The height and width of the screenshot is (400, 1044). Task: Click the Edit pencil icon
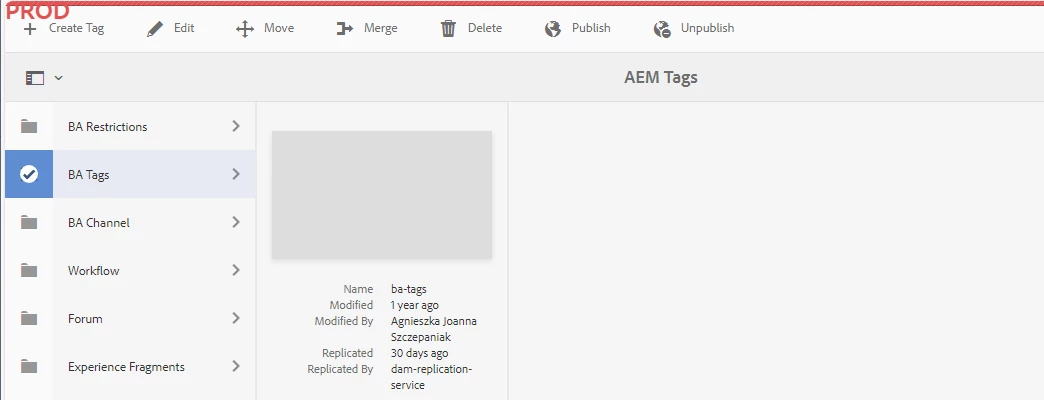point(154,29)
